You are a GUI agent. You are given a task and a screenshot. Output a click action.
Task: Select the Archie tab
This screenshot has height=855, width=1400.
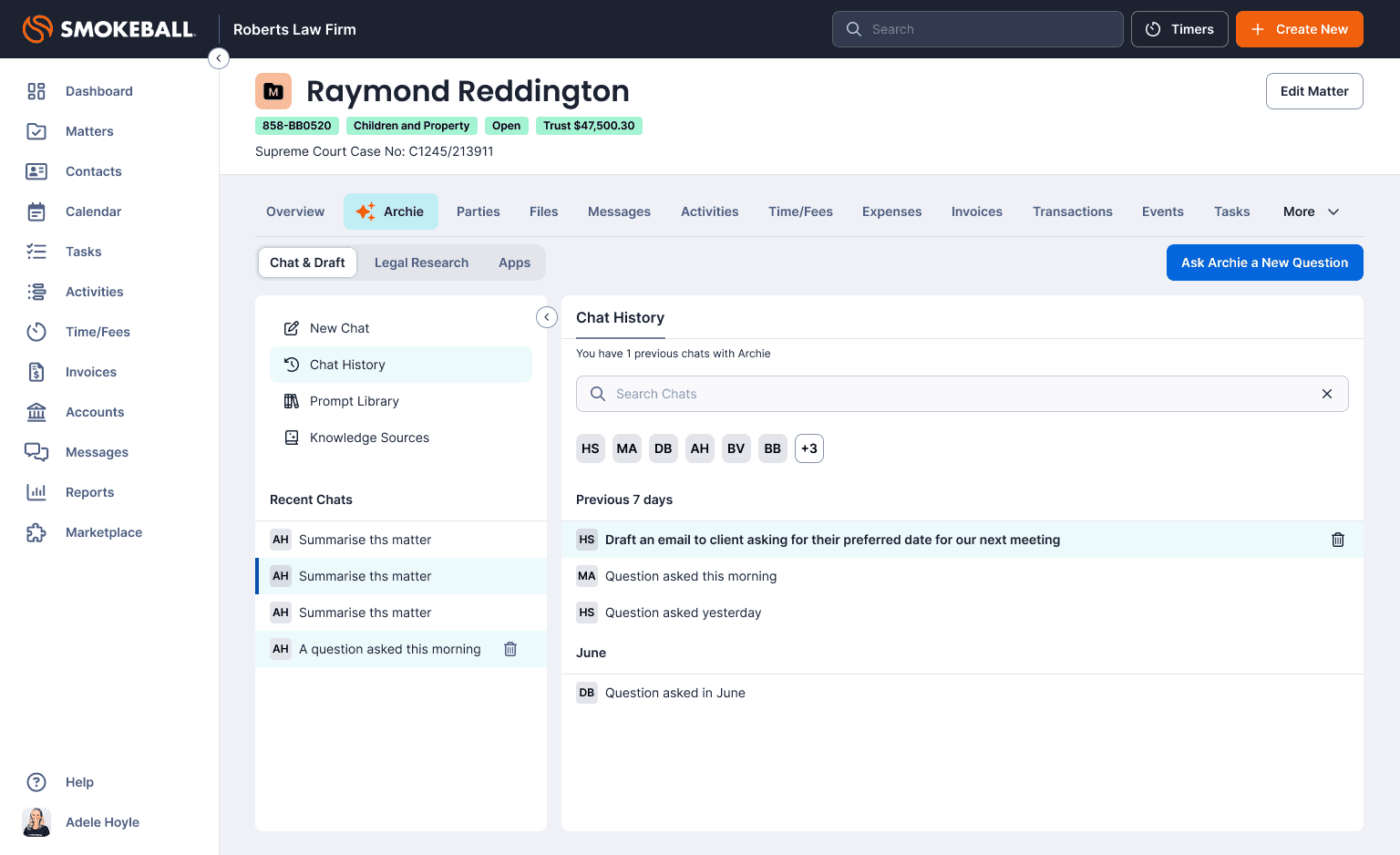391,211
